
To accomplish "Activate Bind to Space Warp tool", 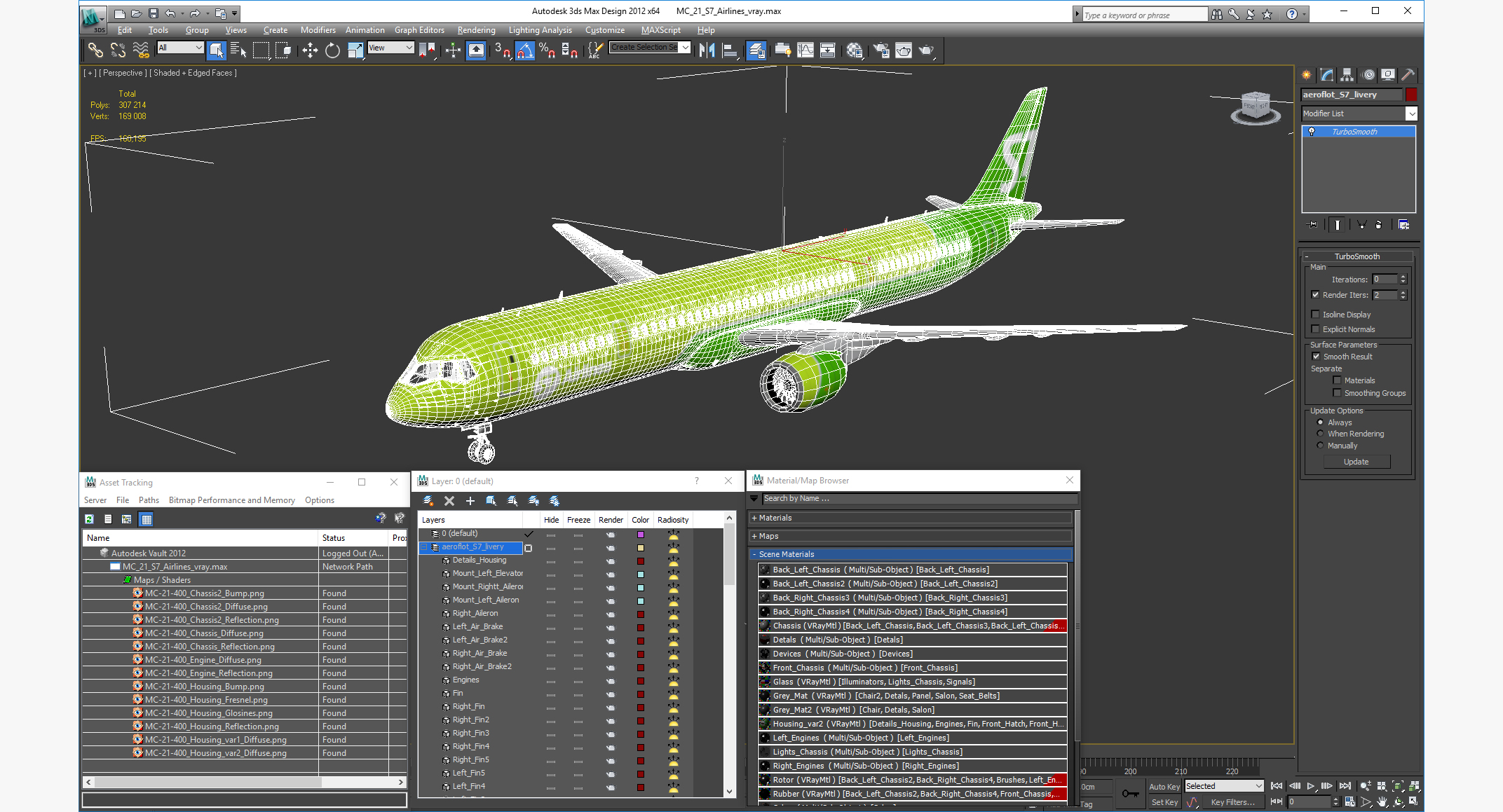I will pos(141,50).
